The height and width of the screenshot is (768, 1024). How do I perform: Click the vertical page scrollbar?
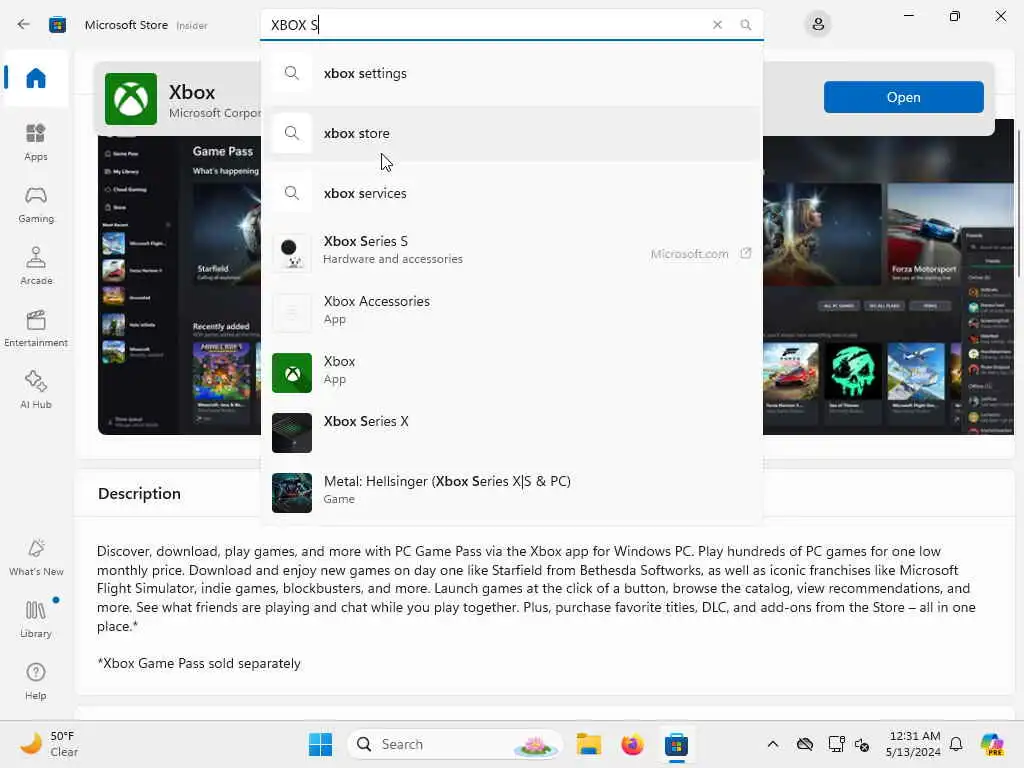click(x=1019, y=202)
